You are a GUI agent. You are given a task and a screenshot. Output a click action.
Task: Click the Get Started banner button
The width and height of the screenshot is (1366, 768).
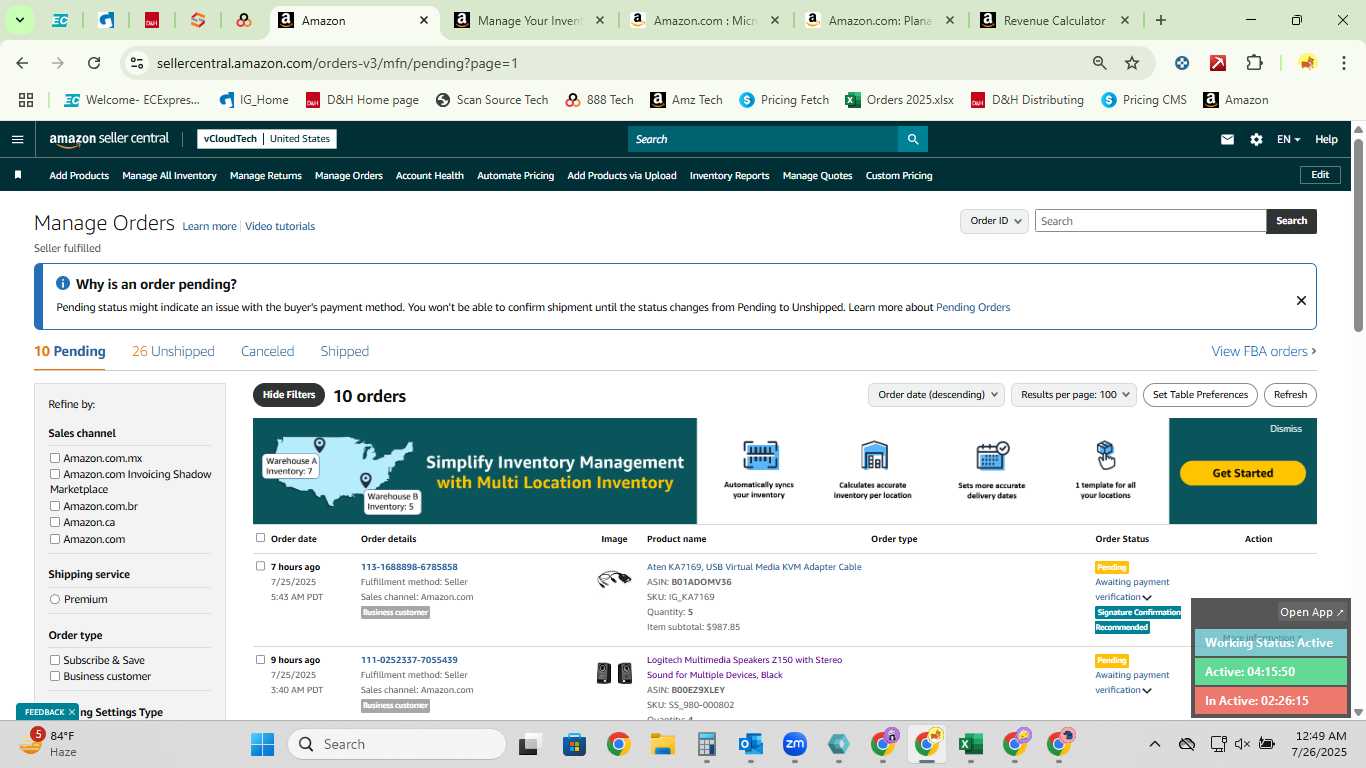pyautogui.click(x=1242, y=473)
